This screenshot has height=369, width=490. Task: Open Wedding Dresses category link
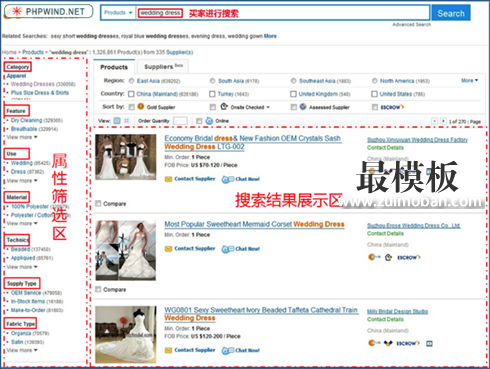[x=33, y=84]
